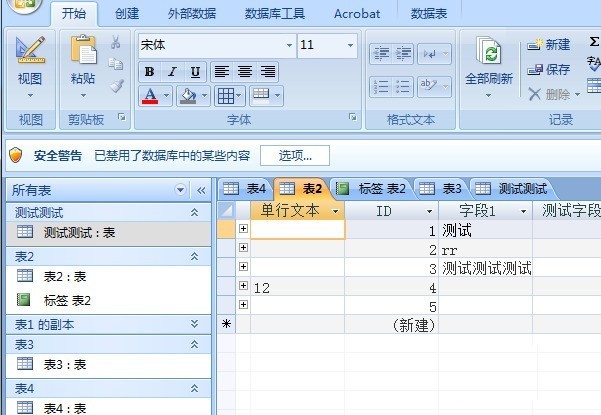Expand the 表1 的副本 group
The width and height of the screenshot is (601, 415).
point(195,325)
